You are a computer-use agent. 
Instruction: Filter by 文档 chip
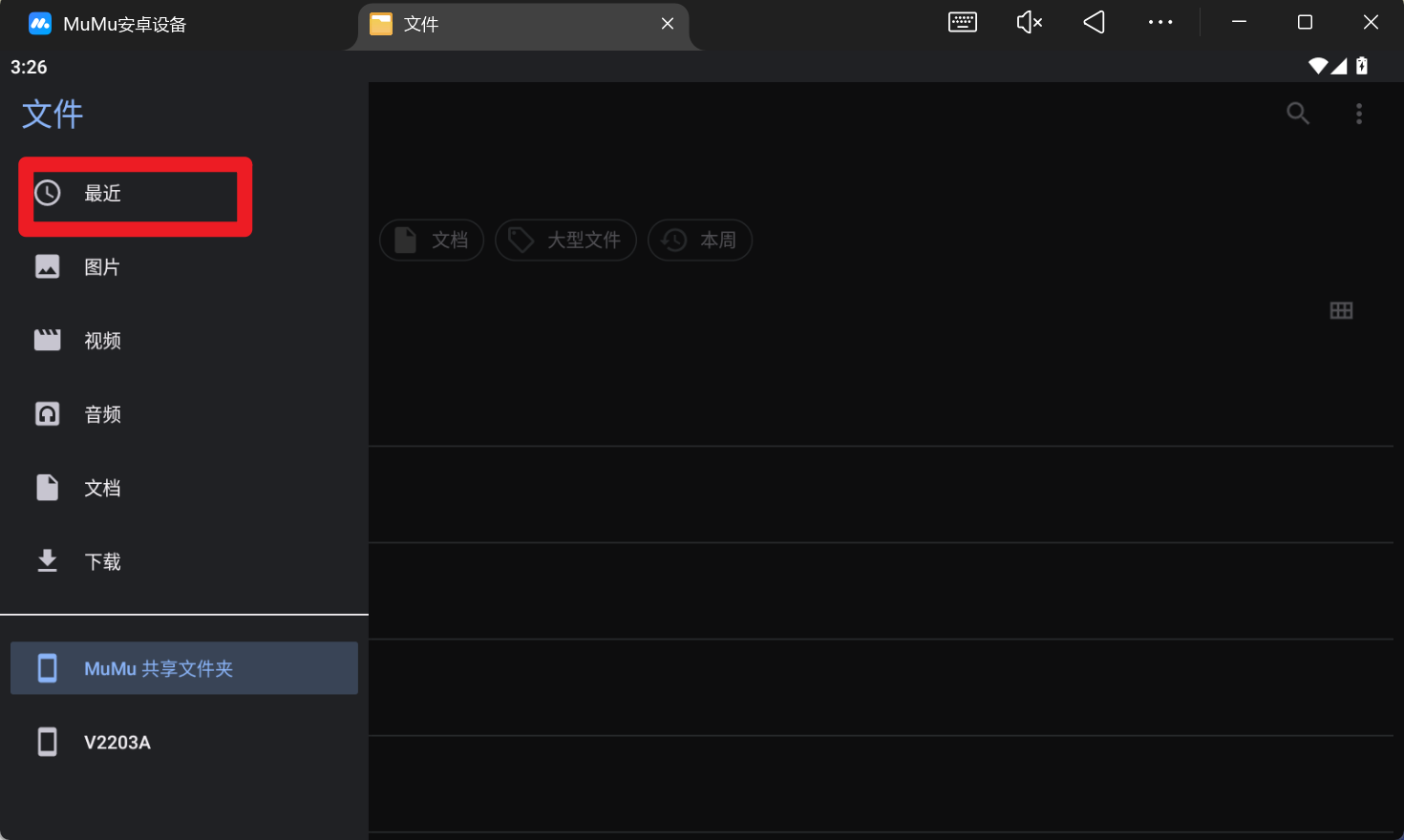[432, 241]
